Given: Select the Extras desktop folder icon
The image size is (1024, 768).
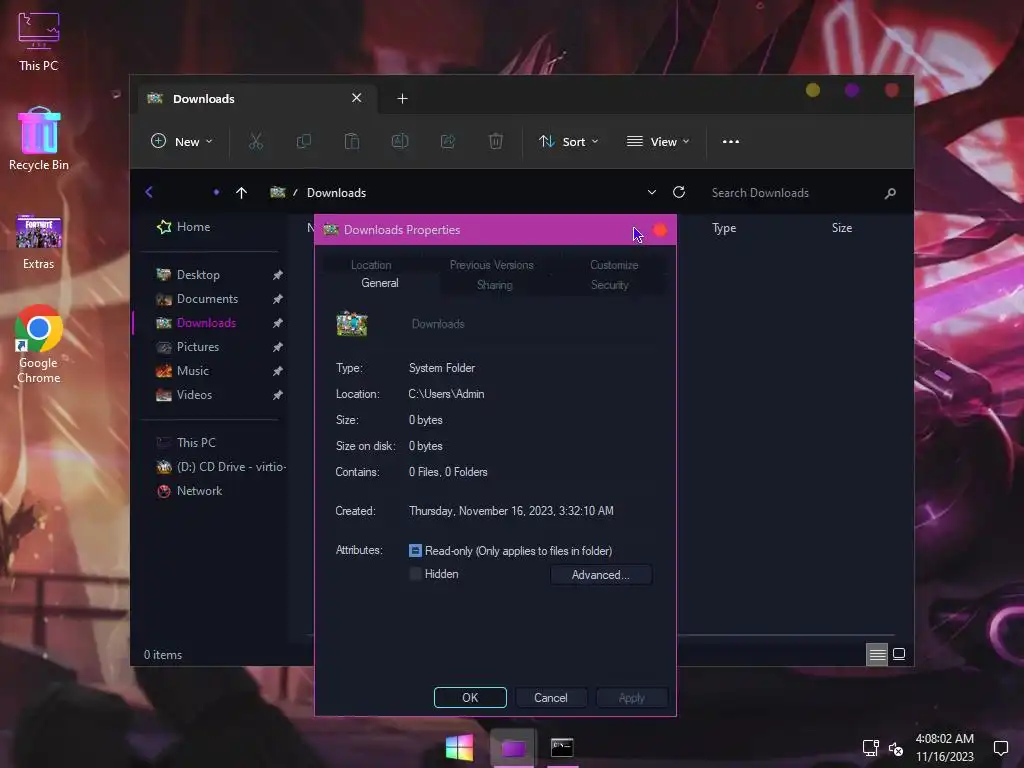Looking at the screenshot, I should tap(39, 241).
